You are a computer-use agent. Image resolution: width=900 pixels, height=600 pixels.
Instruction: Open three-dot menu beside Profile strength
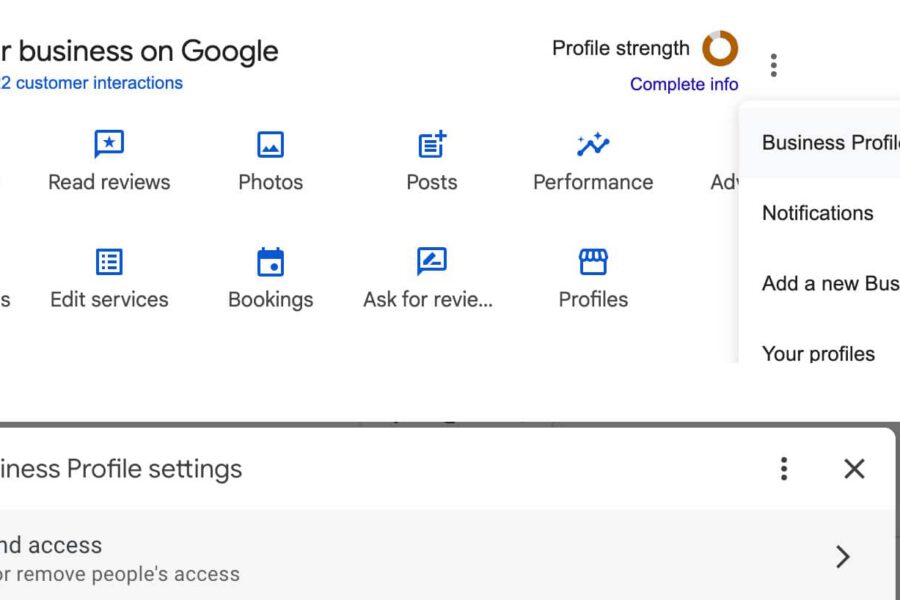[774, 65]
